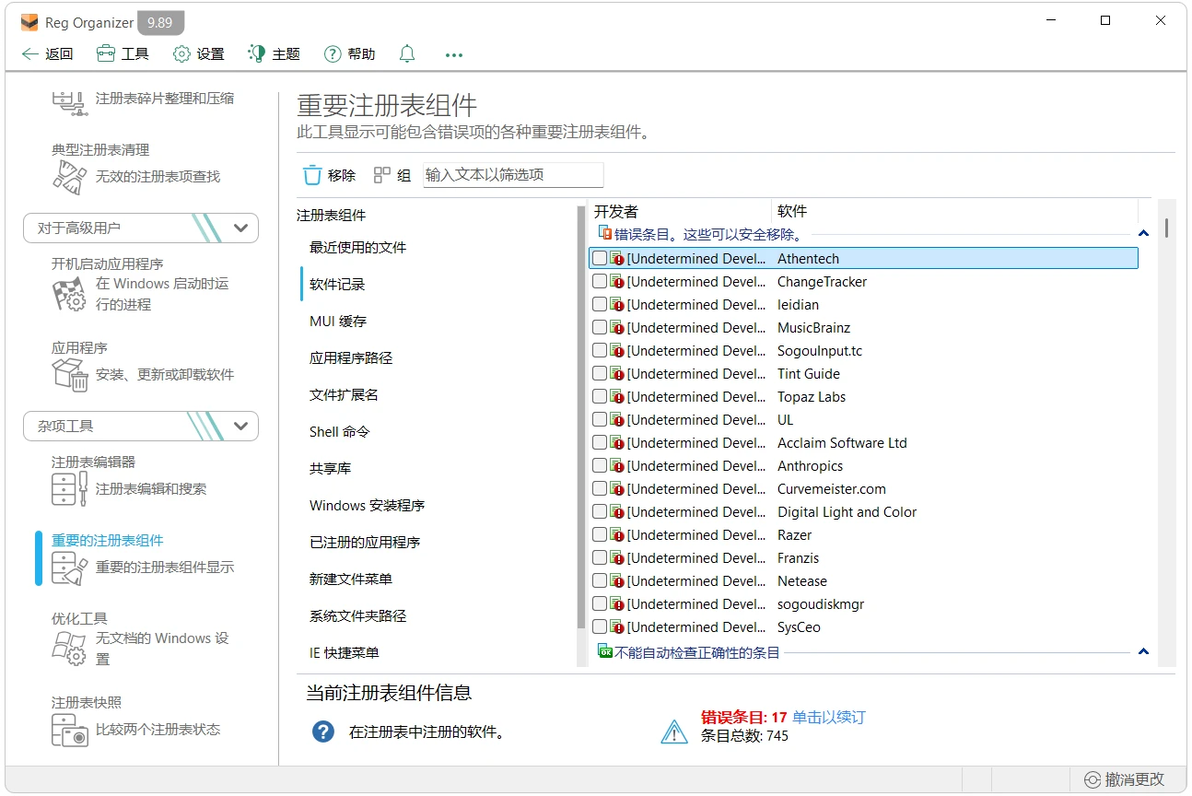Click the 单击以续订 link
This screenshot has height=796, width=1192.
(x=829, y=717)
